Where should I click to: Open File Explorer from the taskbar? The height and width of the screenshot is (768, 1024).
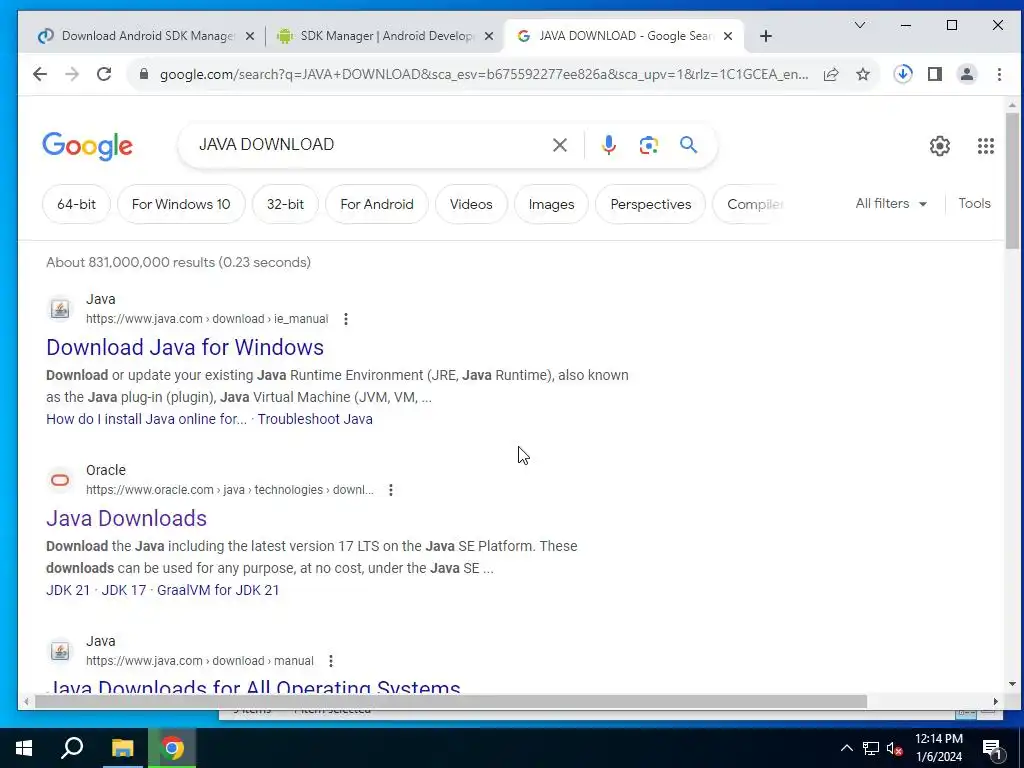(x=122, y=748)
